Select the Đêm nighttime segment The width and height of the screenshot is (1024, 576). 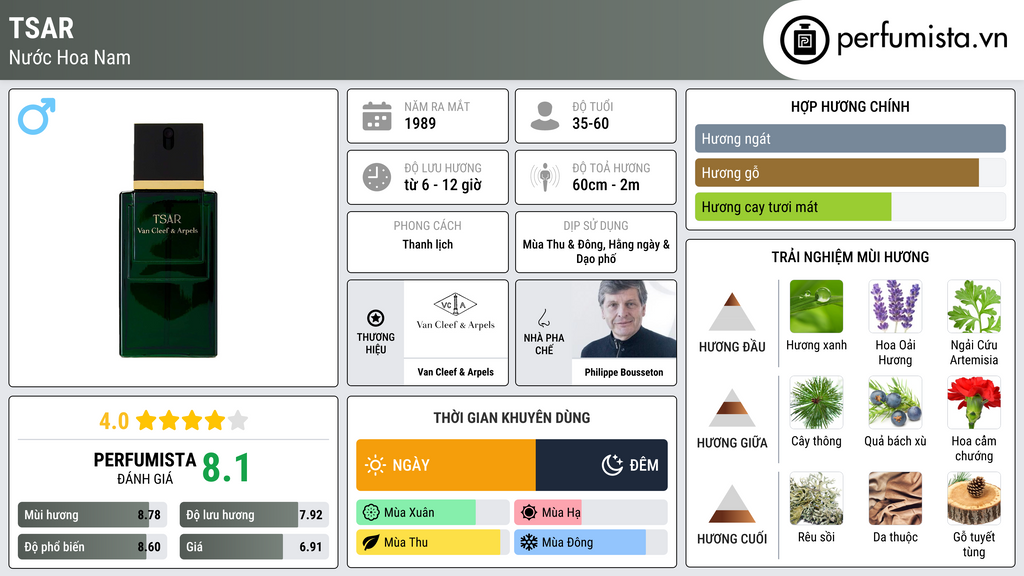[x=601, y=465]
